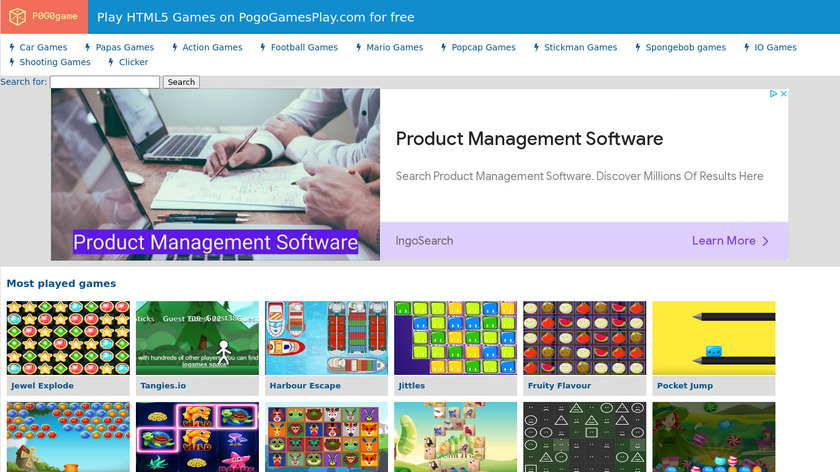The height and width of the screenshot is (472, 840).
Task: Open Football Games category
Action: point(304,47)
